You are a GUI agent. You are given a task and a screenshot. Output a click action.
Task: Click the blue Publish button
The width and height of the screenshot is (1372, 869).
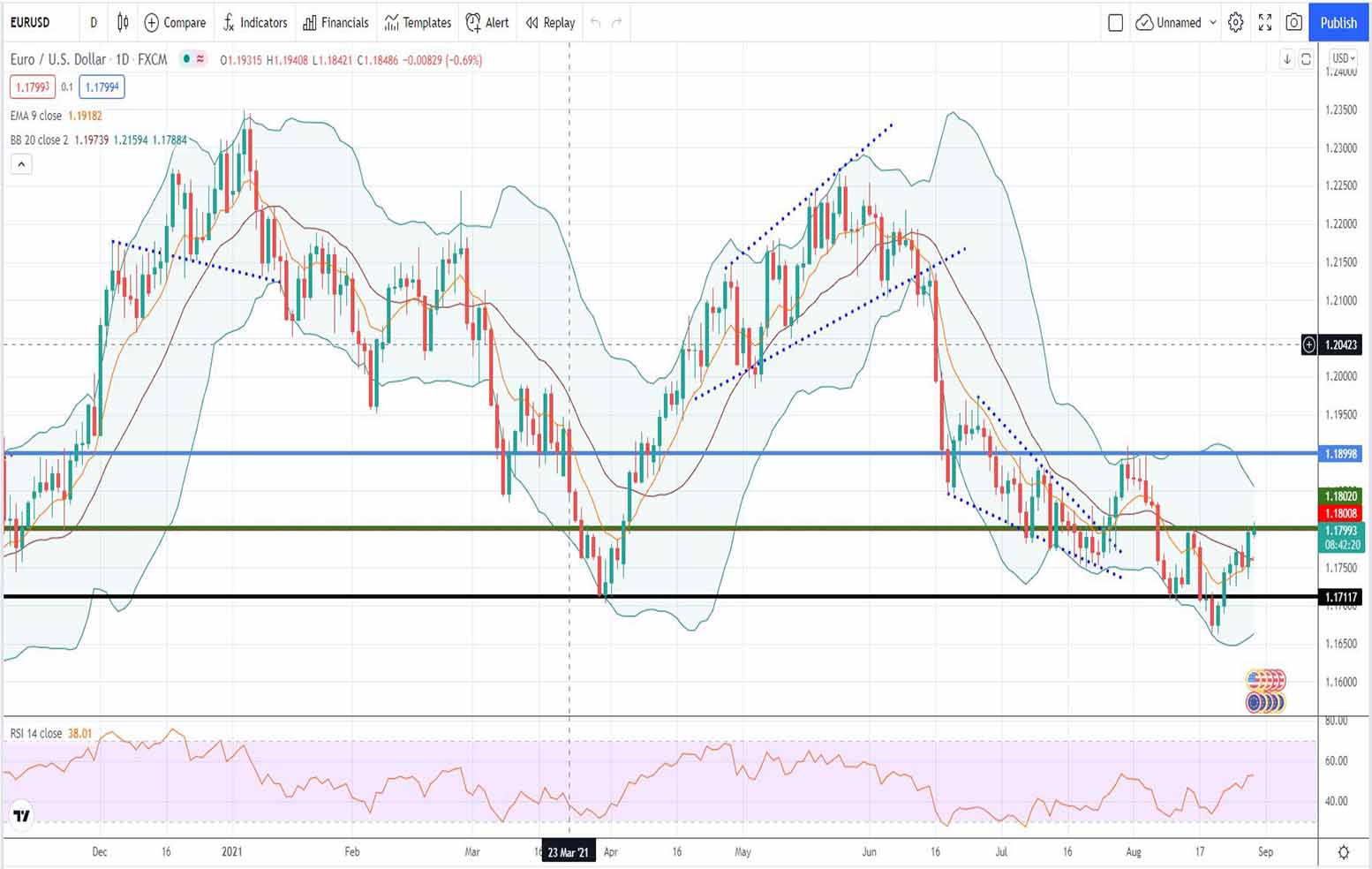coord(1338,22)
